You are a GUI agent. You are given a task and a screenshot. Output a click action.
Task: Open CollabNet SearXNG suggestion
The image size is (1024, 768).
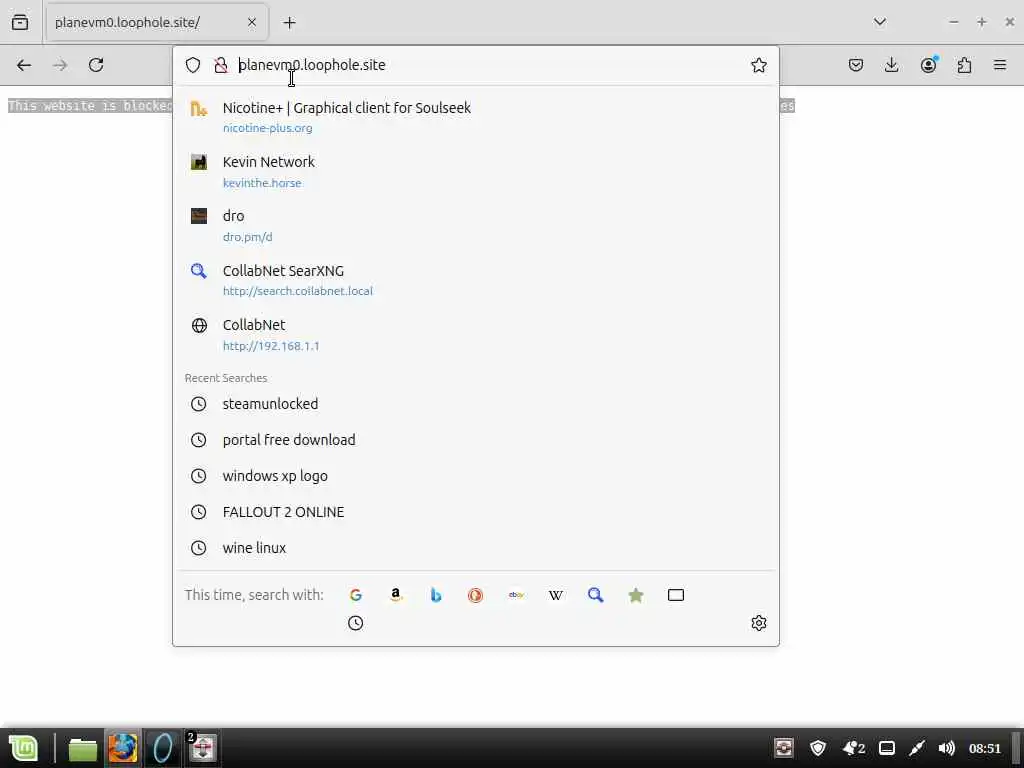[x=475, y=280]
